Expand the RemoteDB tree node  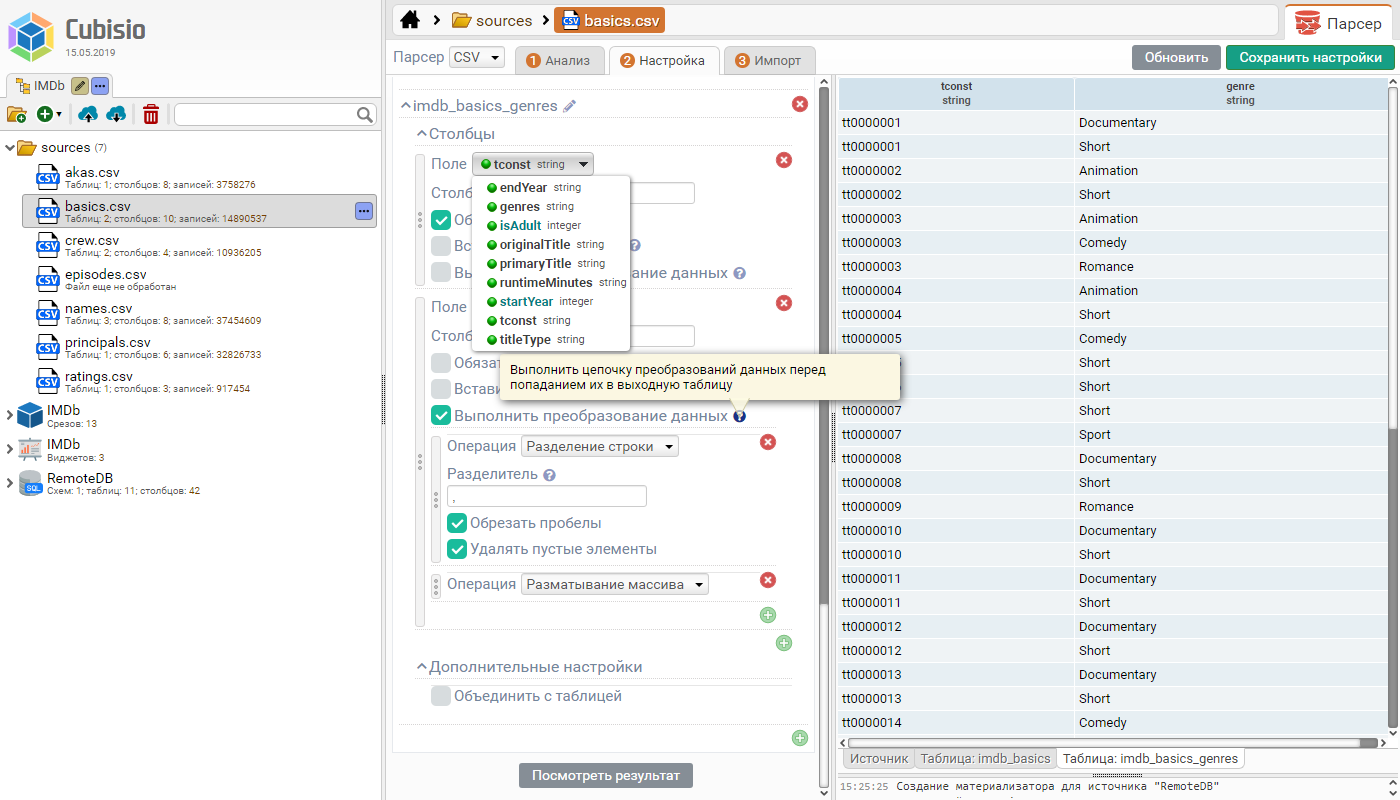coord(10,484)
